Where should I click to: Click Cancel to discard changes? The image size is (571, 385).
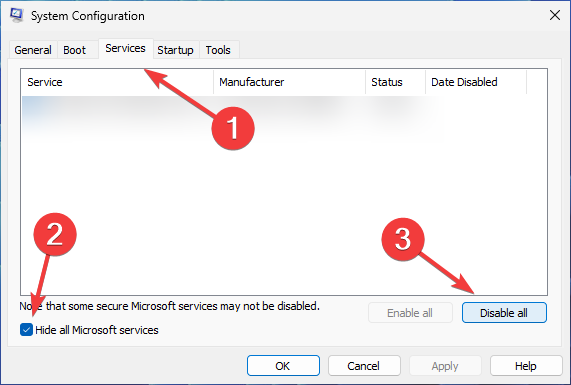pos(364,365)
